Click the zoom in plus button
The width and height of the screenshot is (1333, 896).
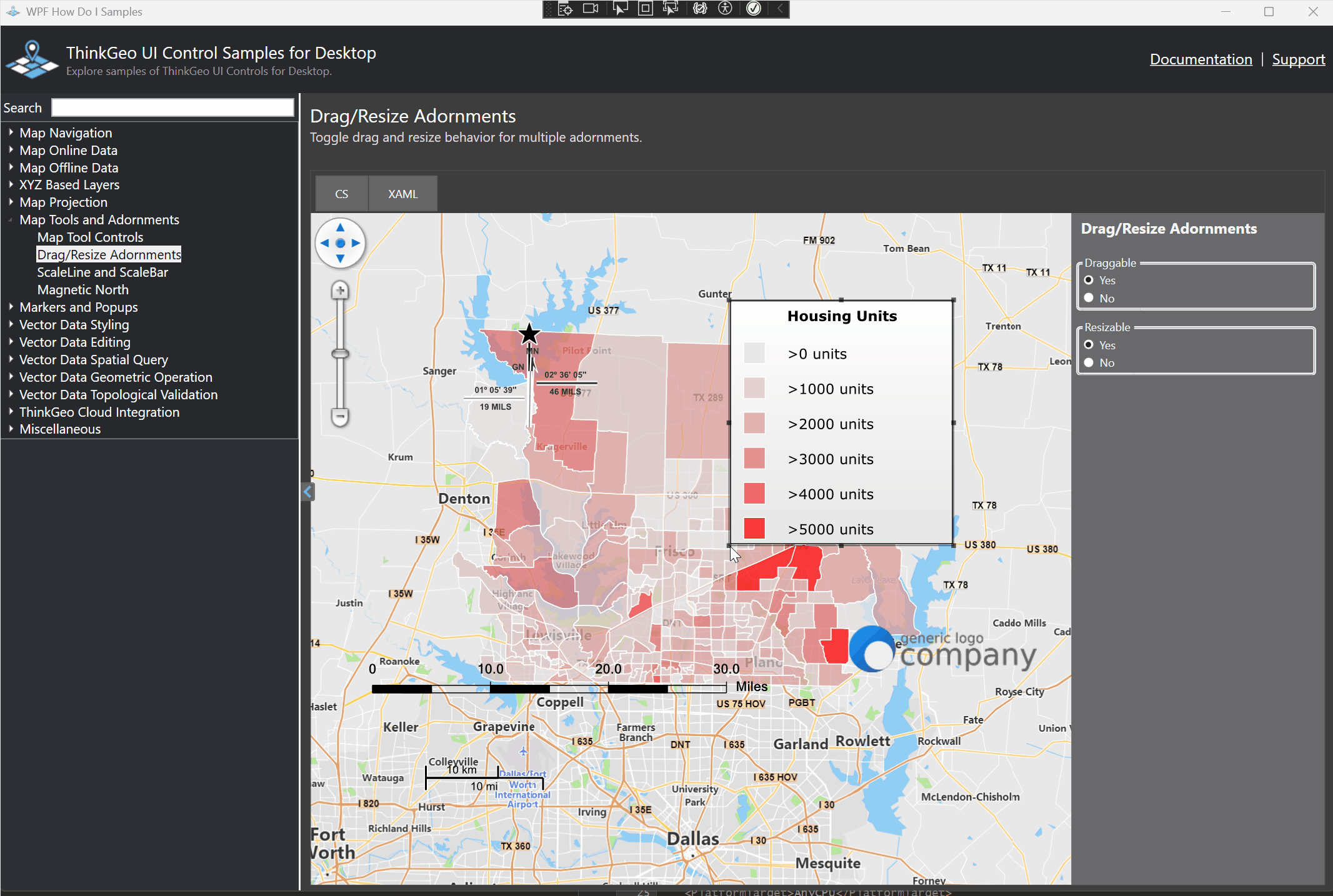pos(340,290)
